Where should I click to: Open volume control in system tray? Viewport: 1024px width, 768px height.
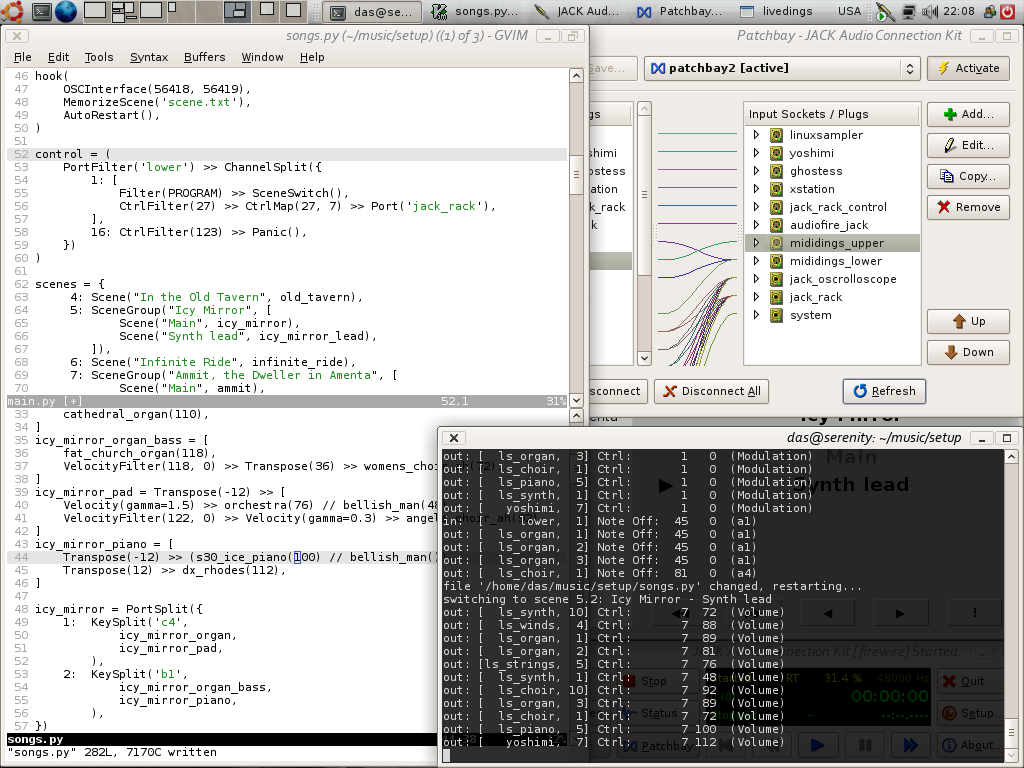pos(929,11)
